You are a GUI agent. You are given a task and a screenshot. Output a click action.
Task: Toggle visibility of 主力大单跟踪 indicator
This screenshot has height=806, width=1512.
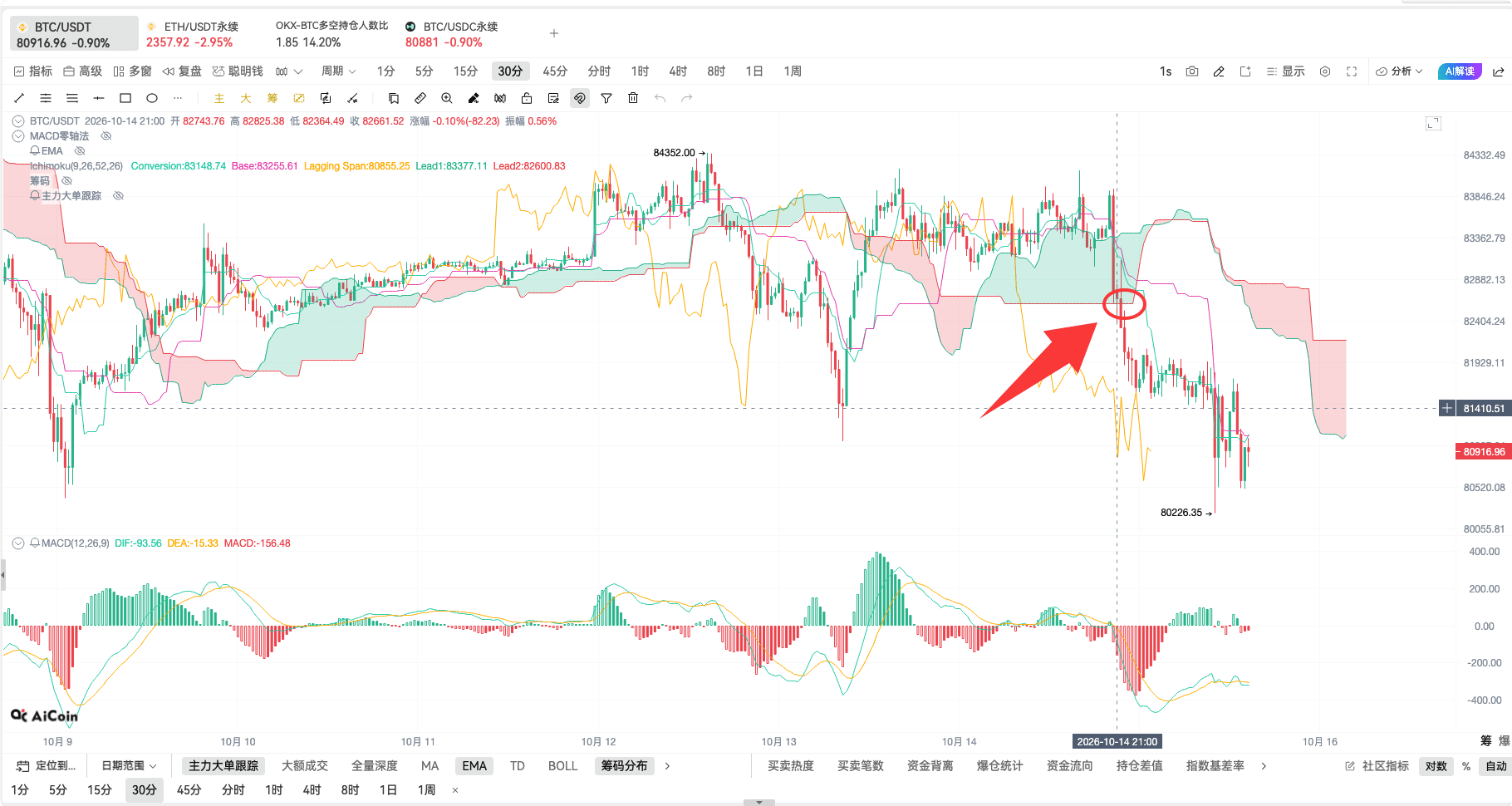point(118,196)
